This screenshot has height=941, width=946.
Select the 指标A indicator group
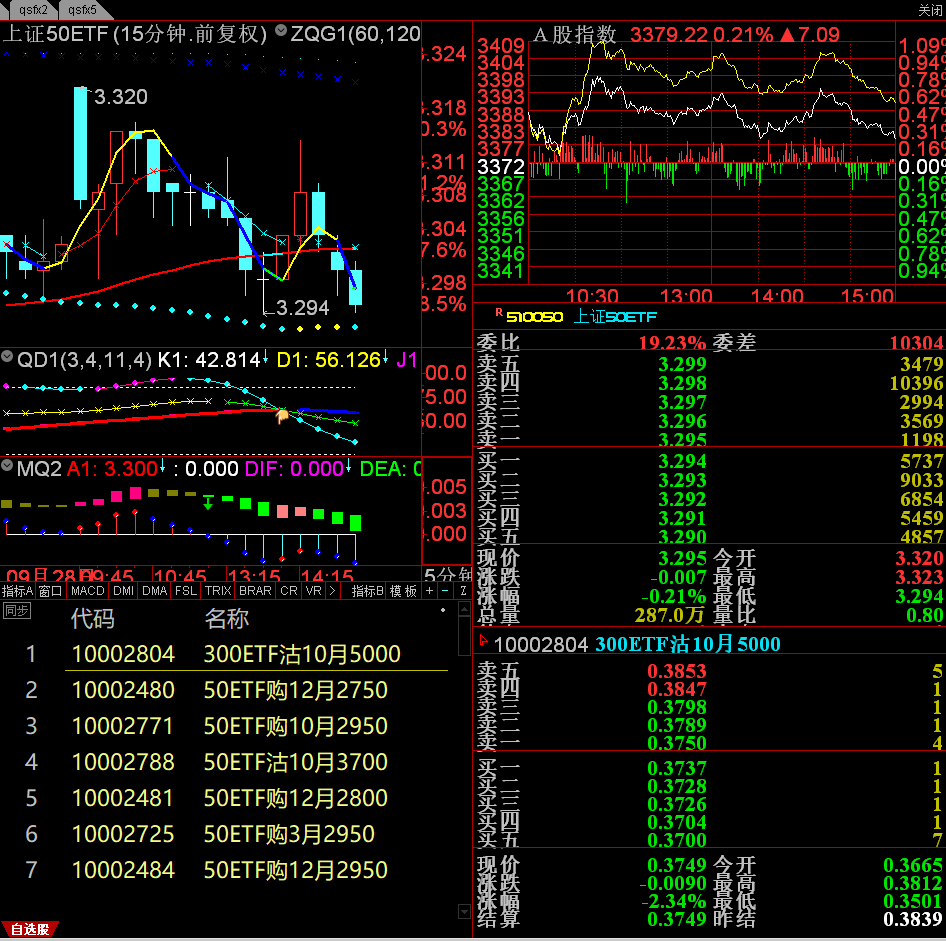click(17, 591)
